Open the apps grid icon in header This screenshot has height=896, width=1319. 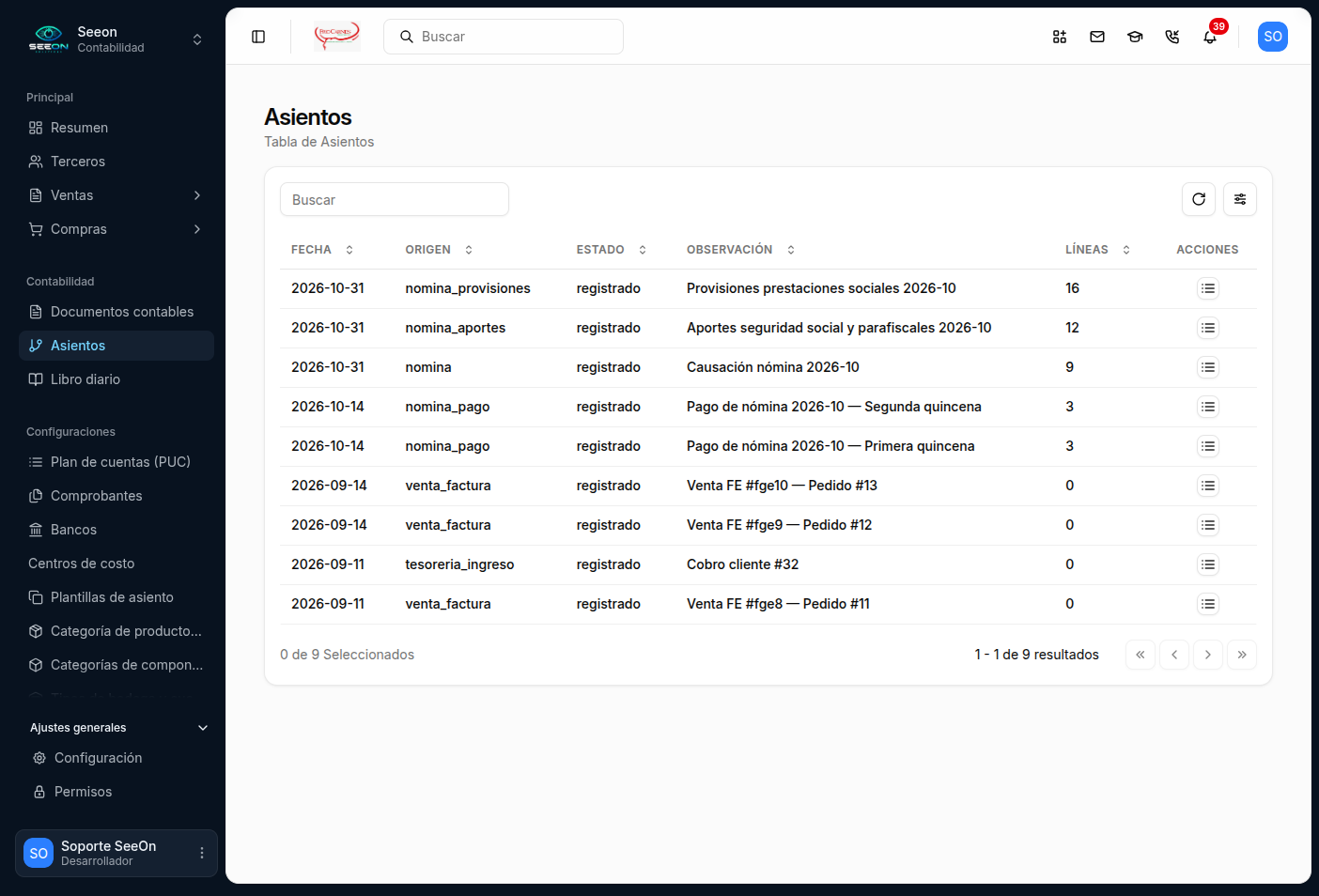(x=1060, y=37)
